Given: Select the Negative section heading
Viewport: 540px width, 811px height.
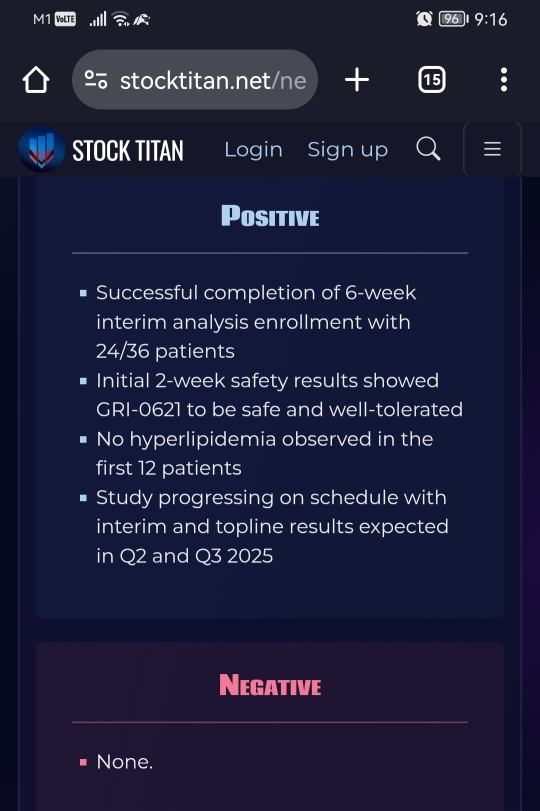Looking at the screenshot, I should pos(270,685).
